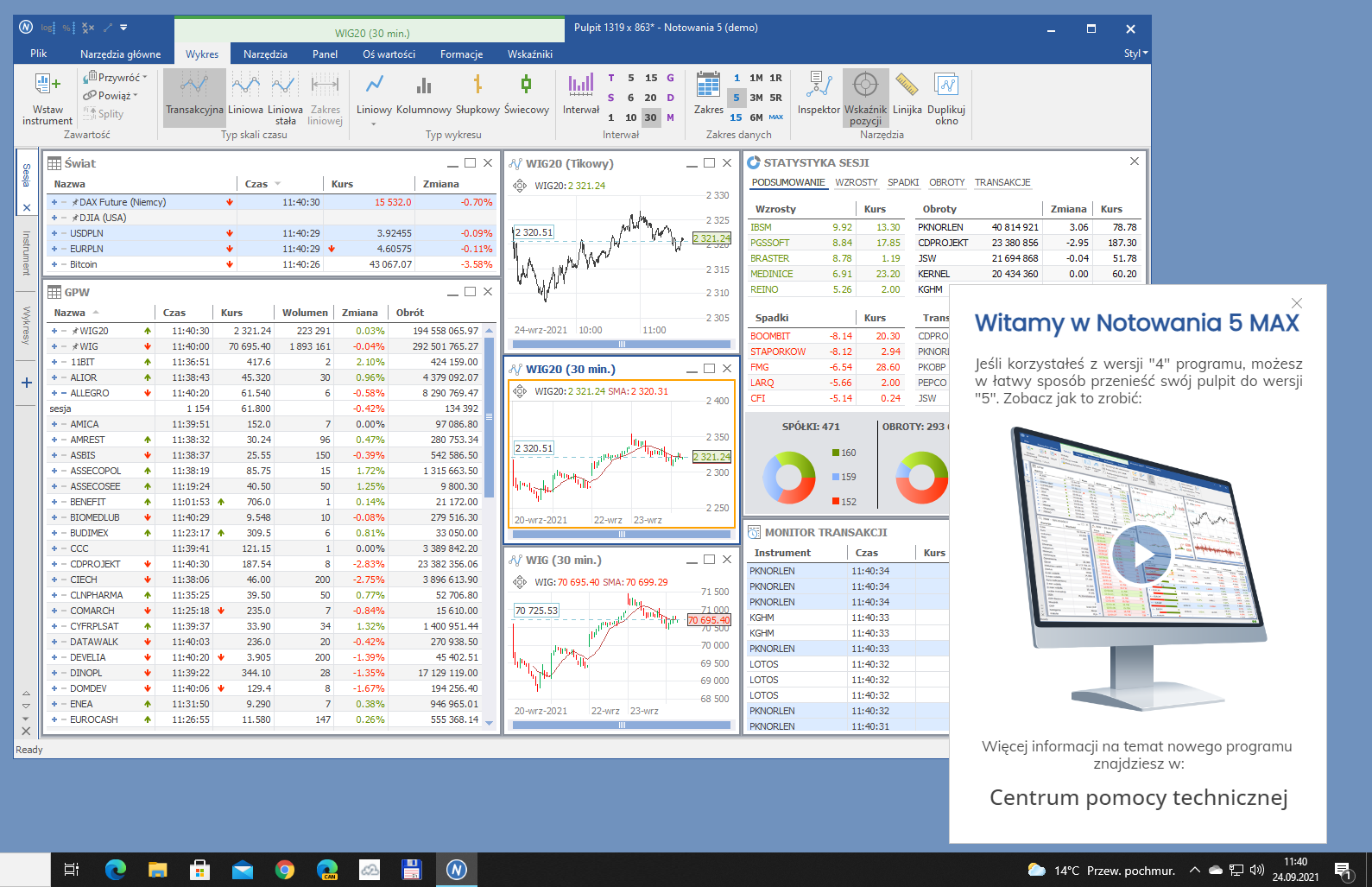Select the Transakcyjna time scale
1372x887 pixels.
[x=194, y=98]
